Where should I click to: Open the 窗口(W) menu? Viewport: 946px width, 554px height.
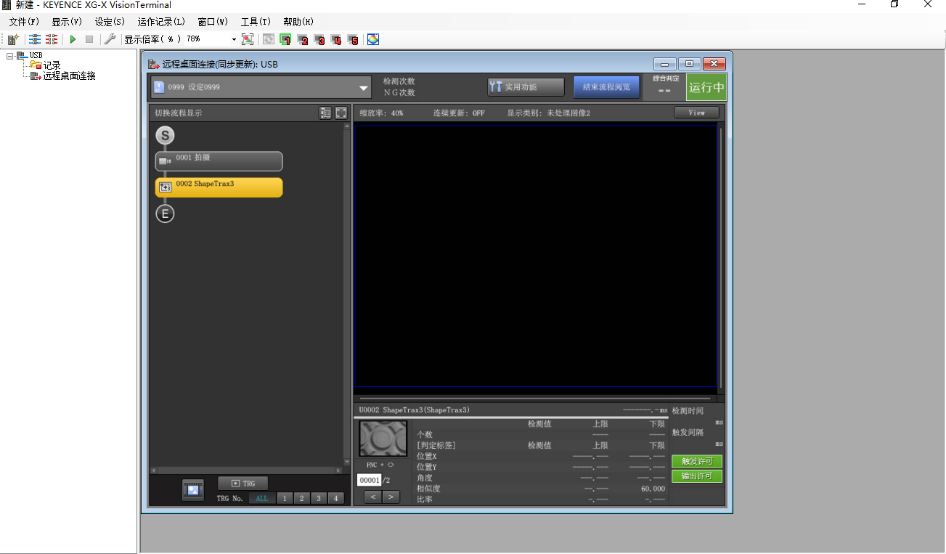tap(212, 22)
